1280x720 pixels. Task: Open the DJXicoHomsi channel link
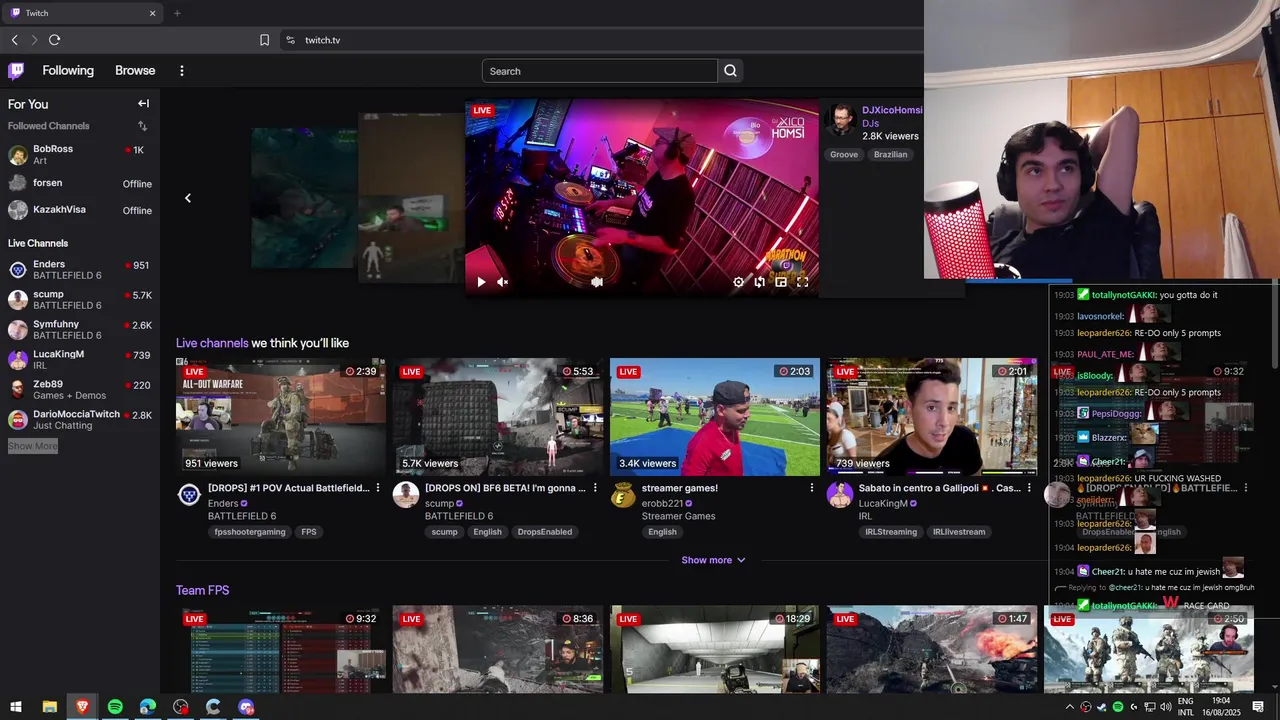(x=892, y=110)
